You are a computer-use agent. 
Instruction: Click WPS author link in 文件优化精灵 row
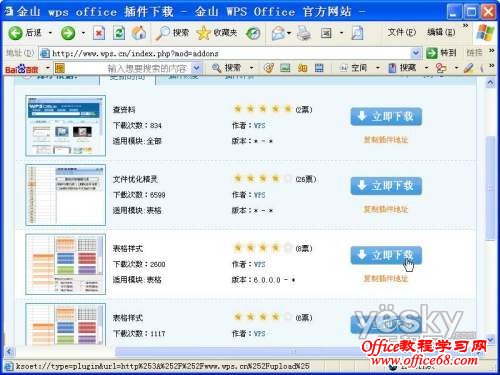[x=260, y=195]
